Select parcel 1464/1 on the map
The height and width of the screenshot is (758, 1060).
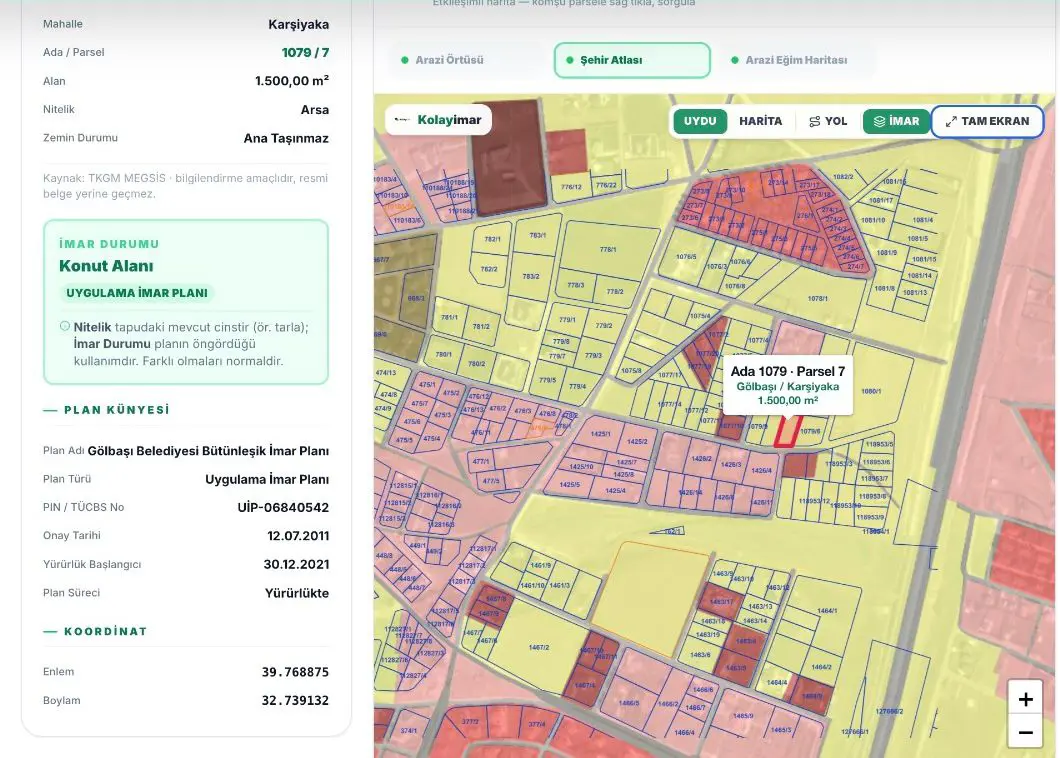(x=827, y=611)
